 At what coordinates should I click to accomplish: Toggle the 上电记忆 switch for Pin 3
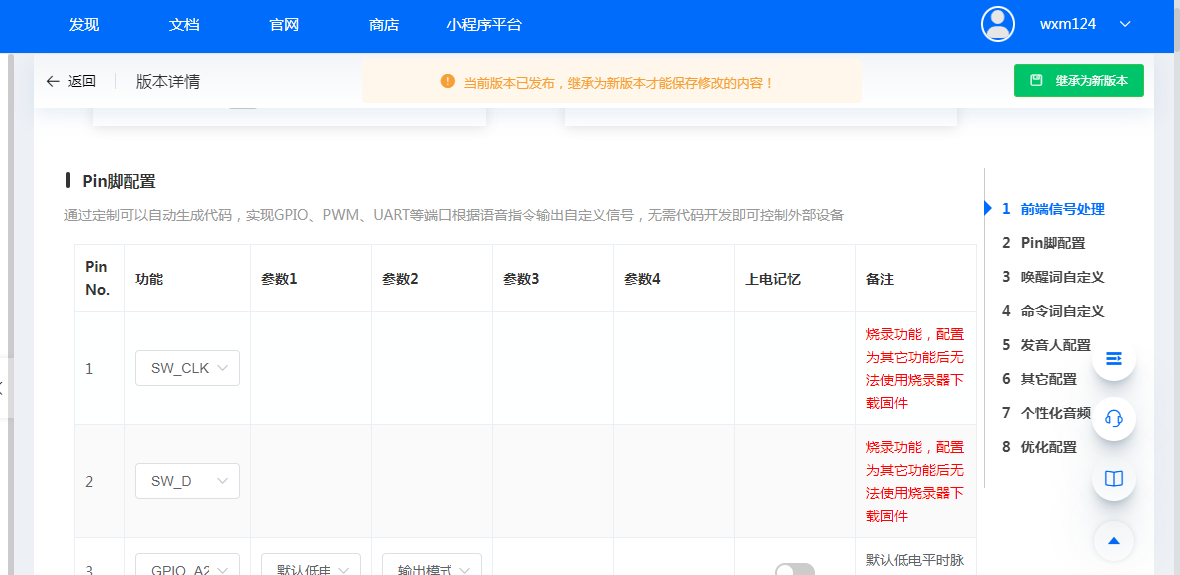(795, 569)
